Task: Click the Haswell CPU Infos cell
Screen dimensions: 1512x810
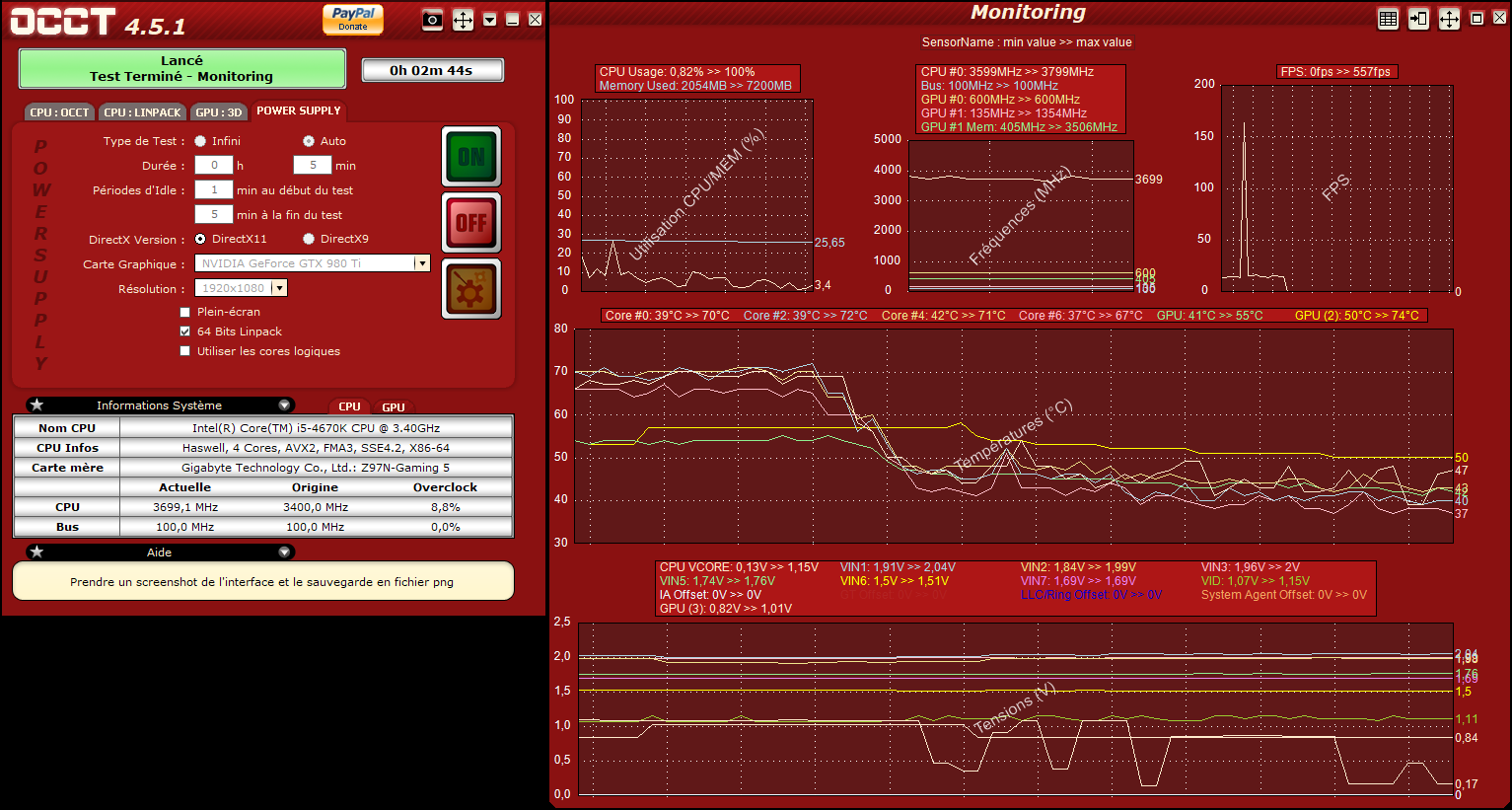Action: 317,448
